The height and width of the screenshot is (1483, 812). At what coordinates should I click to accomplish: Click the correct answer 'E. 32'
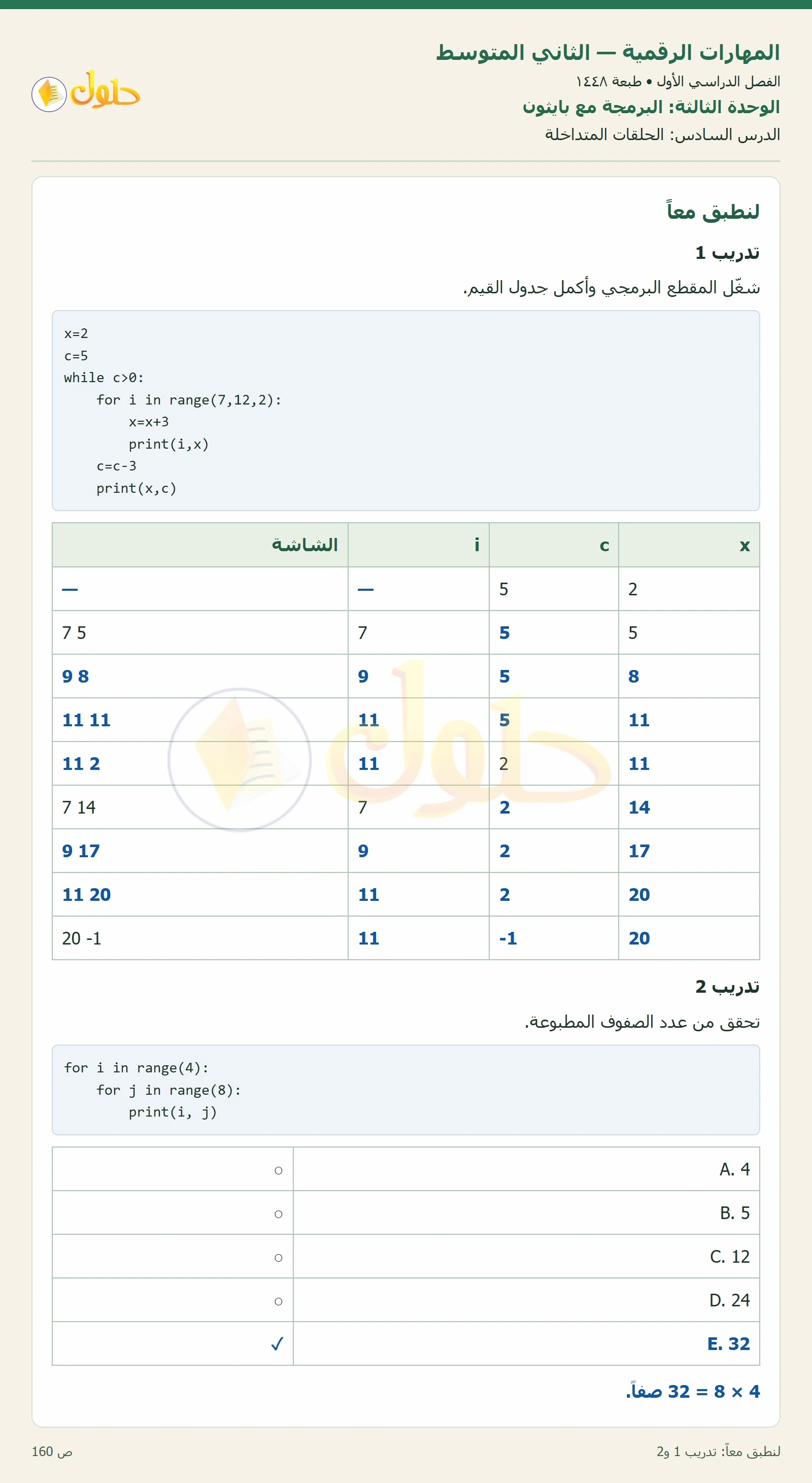729,1343
